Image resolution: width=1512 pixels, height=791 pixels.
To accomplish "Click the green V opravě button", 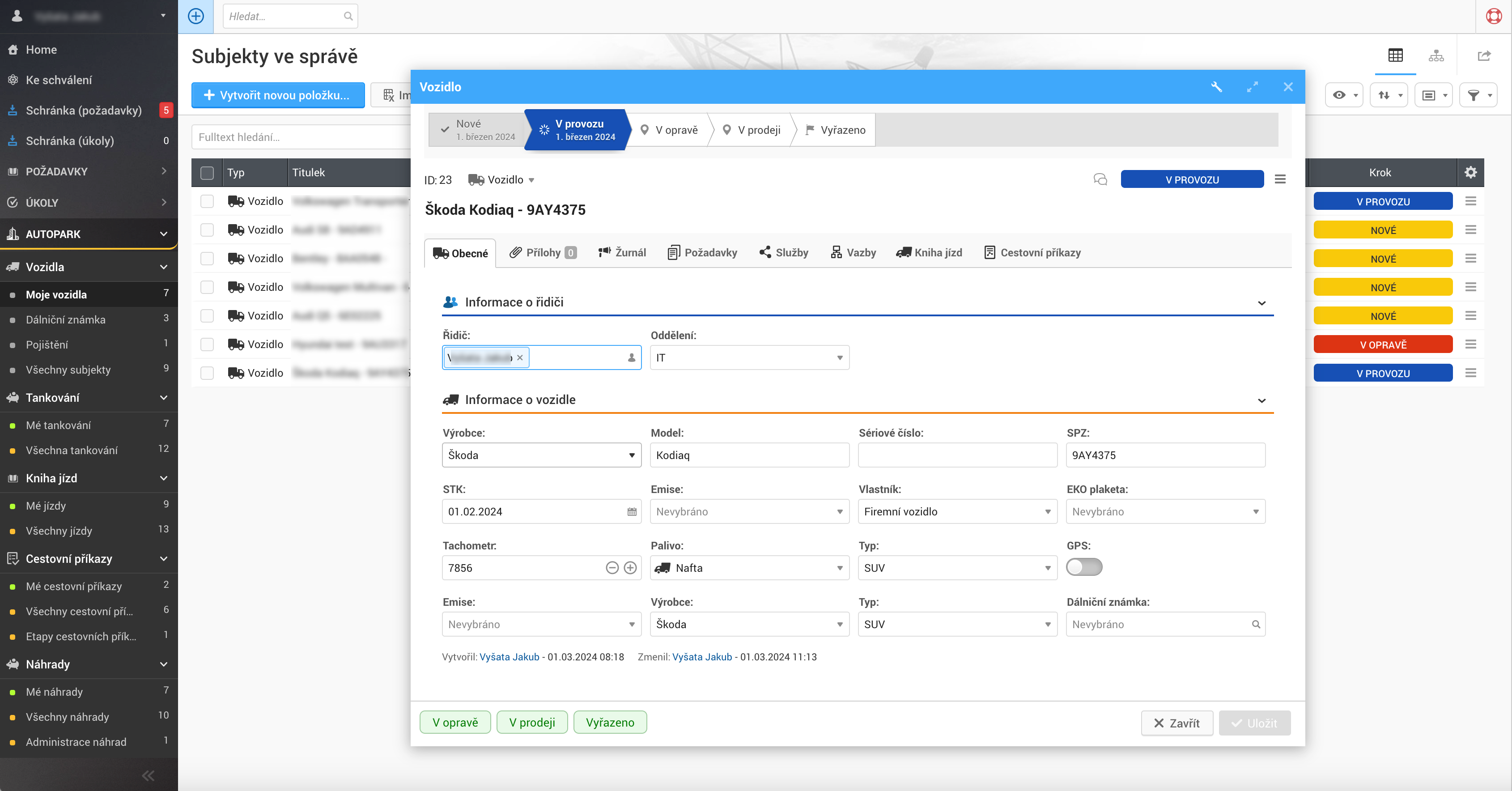I will [x=455, y=722].
